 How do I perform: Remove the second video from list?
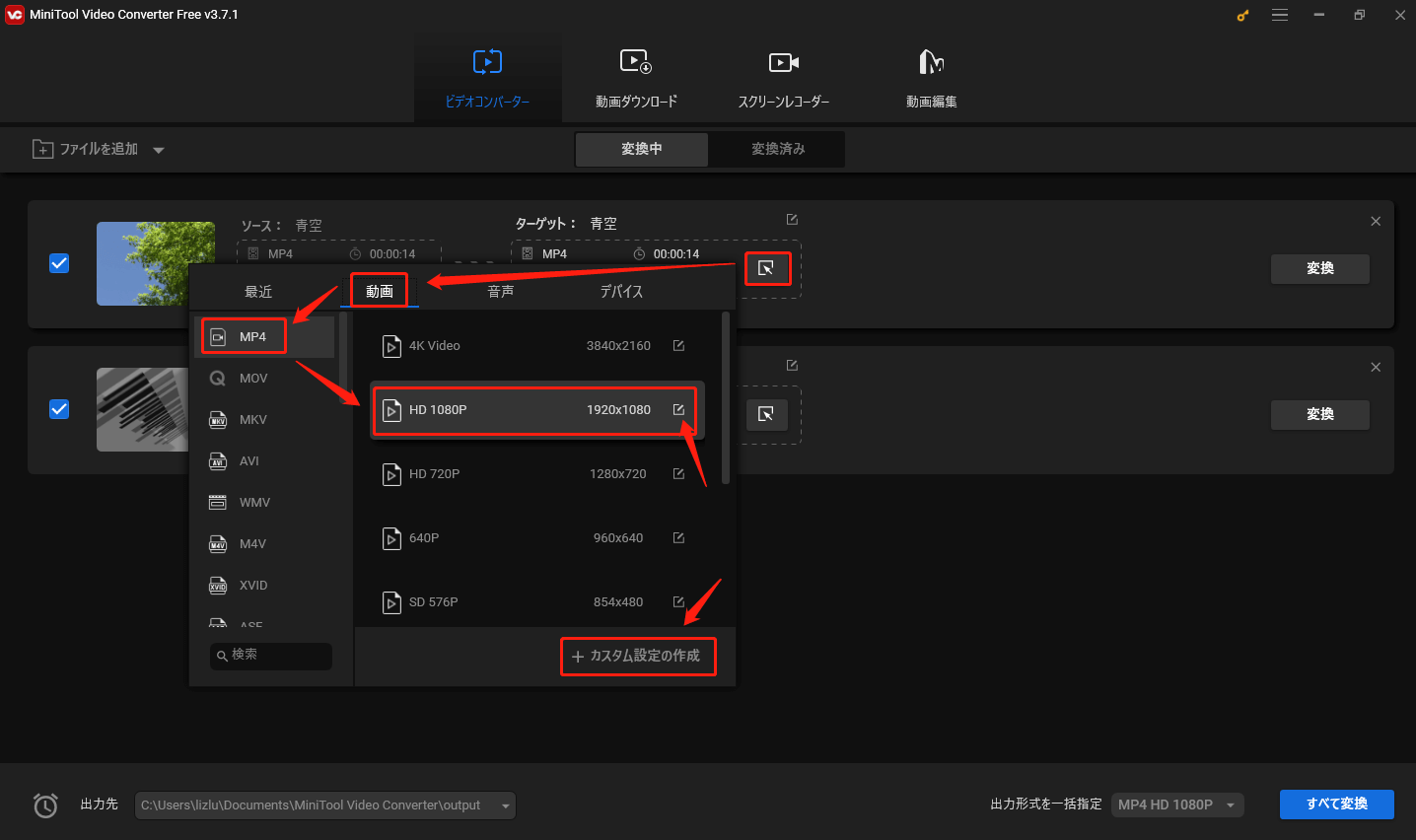(1376, 367)
